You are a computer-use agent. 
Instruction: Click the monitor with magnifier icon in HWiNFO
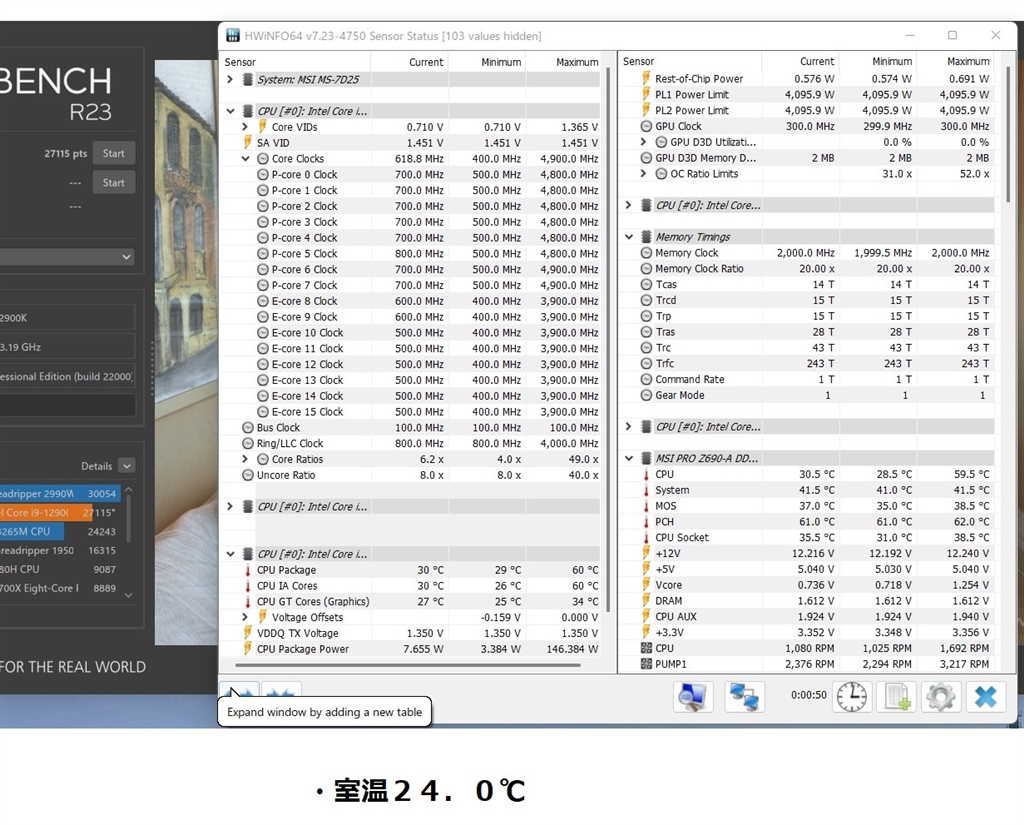click(x=693, y=696)
